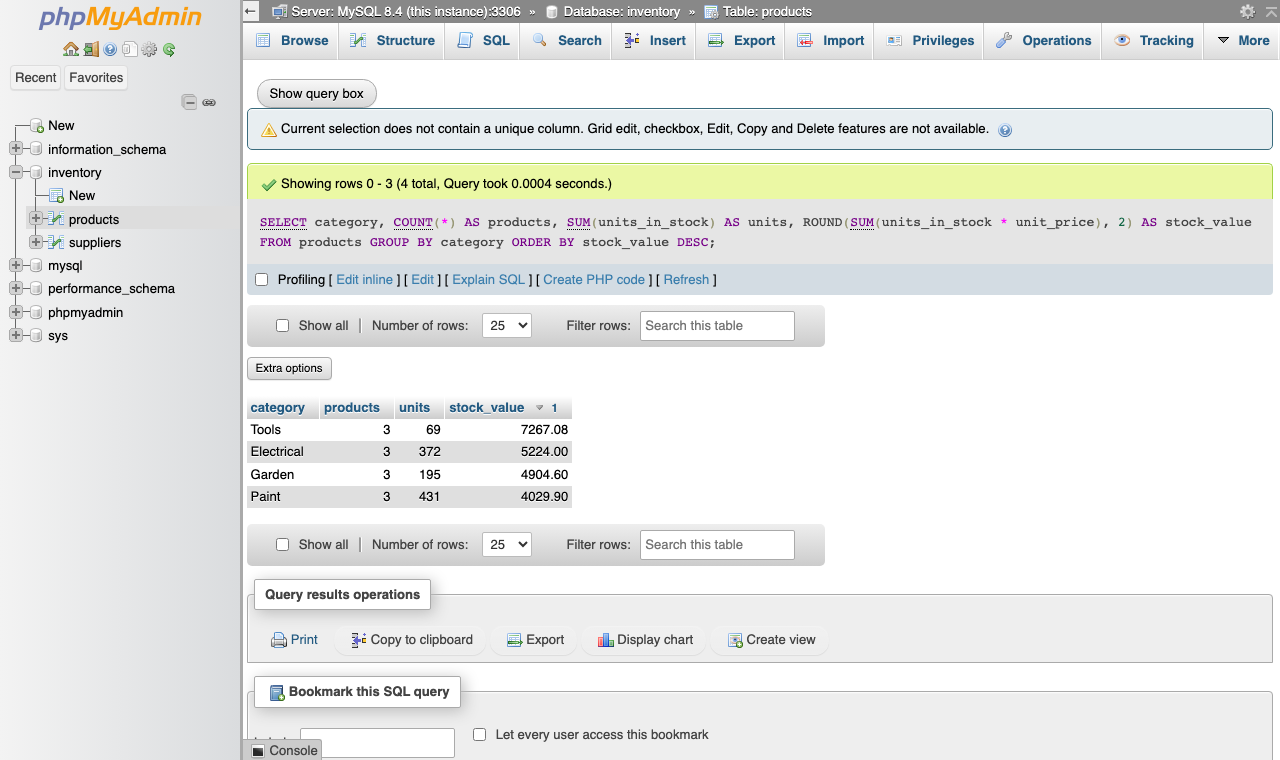Viewport: 1280px width, 760px height.
Task: Expand the mysql database node
Action: [15, 265]
